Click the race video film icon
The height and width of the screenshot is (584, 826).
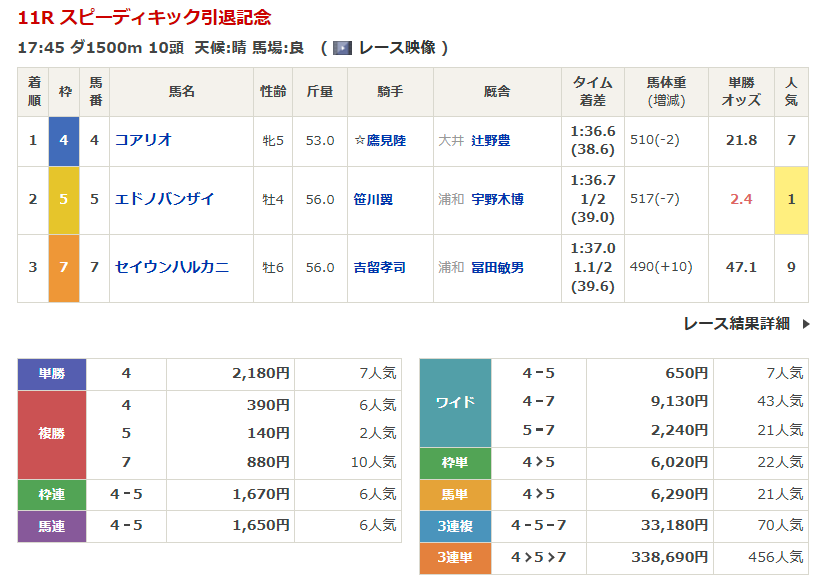342,48
